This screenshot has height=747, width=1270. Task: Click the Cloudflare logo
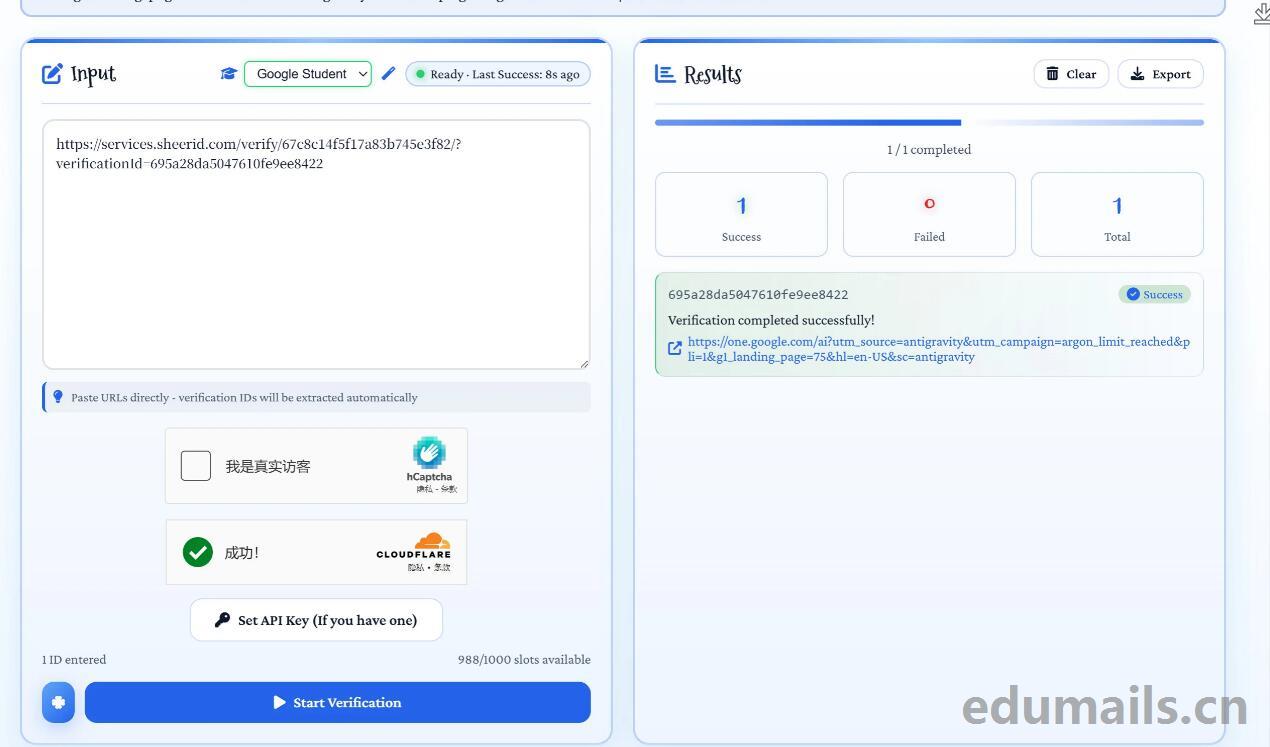coord(414,547)
